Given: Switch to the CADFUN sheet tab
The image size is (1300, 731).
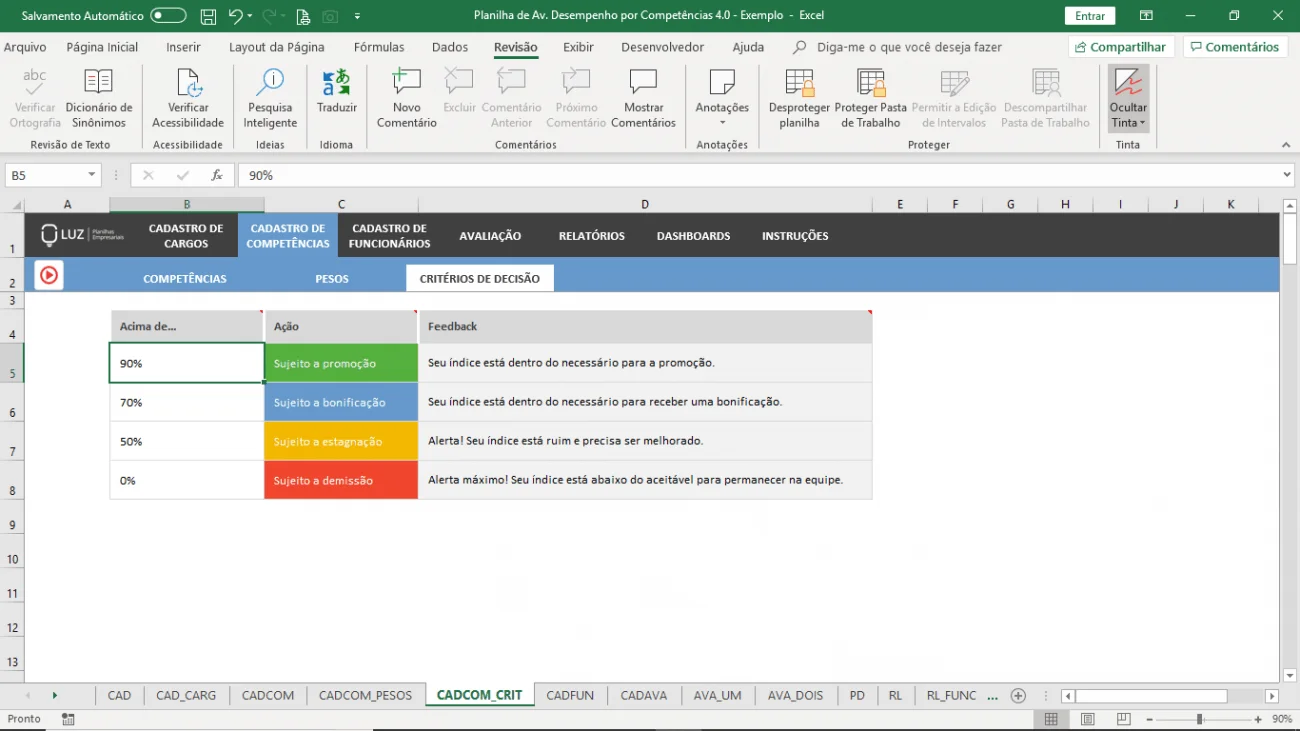Looking at the screenshot, I should click(x=570, y=695).
